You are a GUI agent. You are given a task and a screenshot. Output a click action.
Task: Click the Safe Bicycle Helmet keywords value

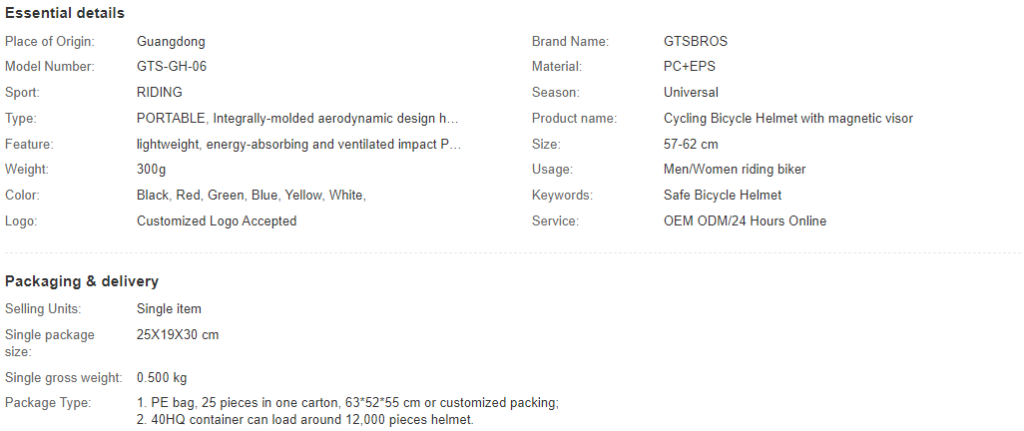click(722, 195)
